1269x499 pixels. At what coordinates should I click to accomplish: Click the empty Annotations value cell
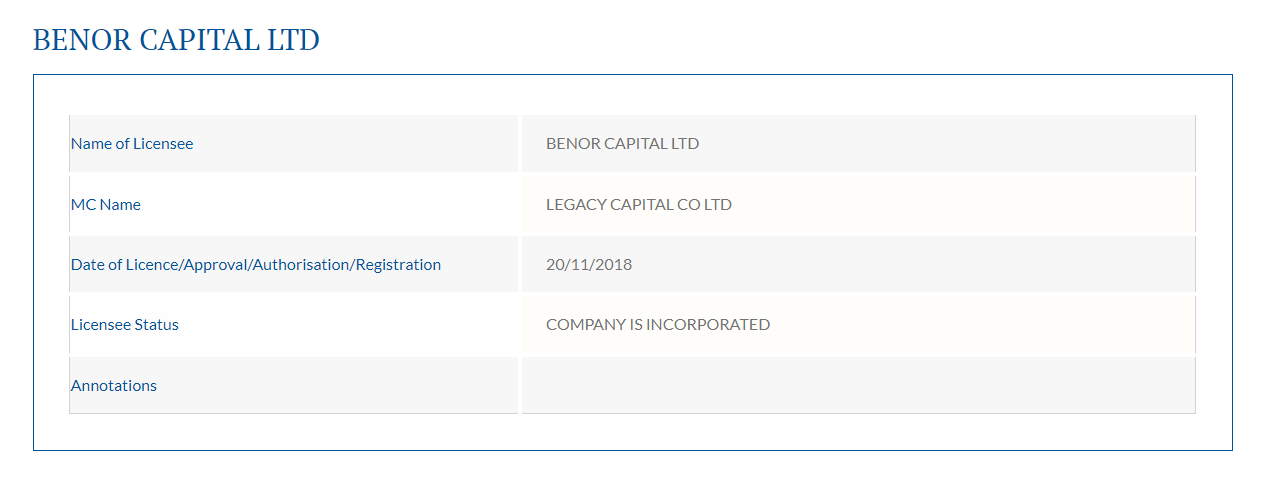858,386
